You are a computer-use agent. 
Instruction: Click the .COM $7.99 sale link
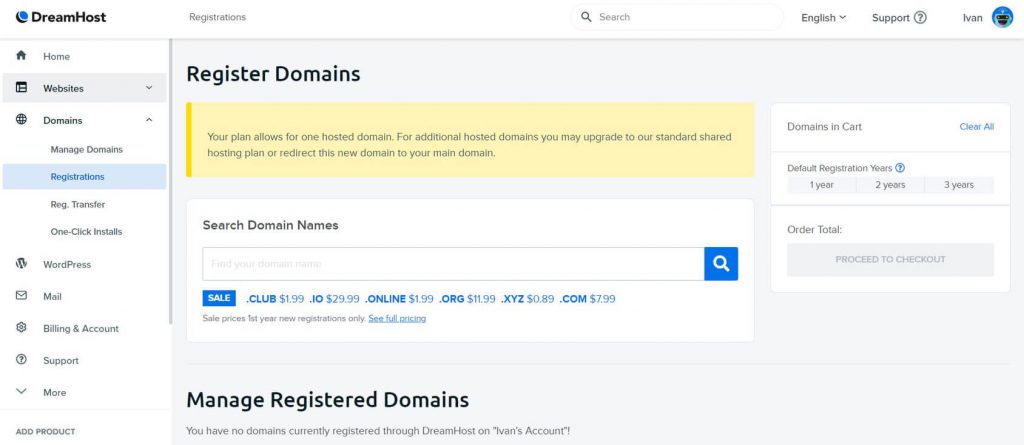click(x=587, y=299)
